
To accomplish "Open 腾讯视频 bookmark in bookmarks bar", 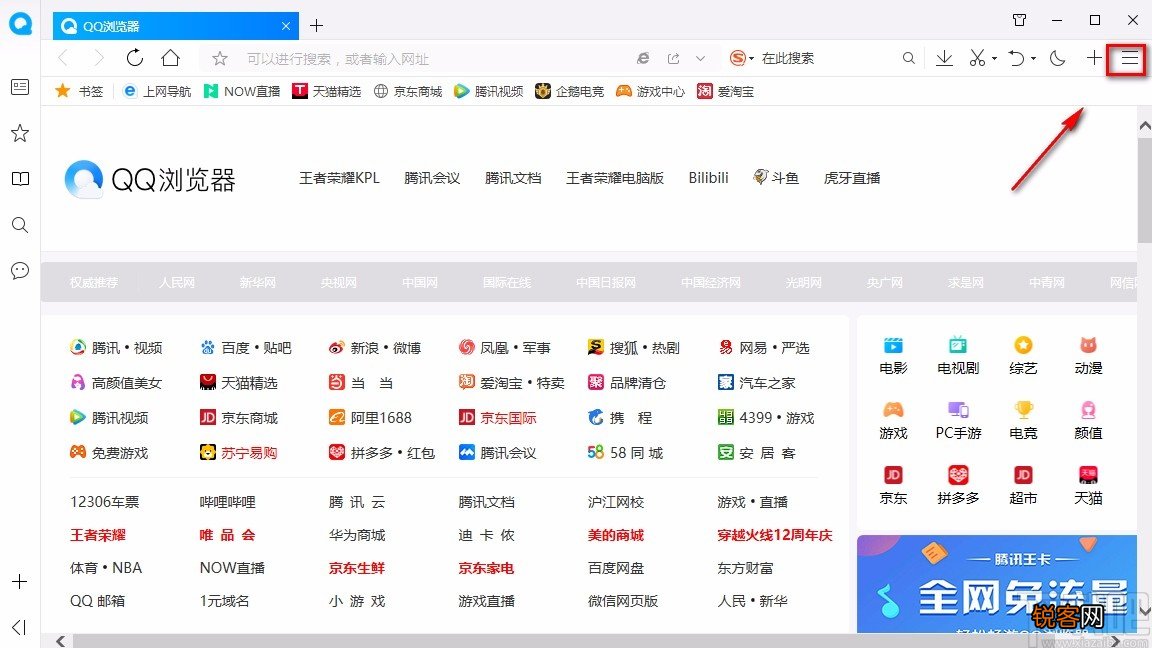I will point(489,91).
